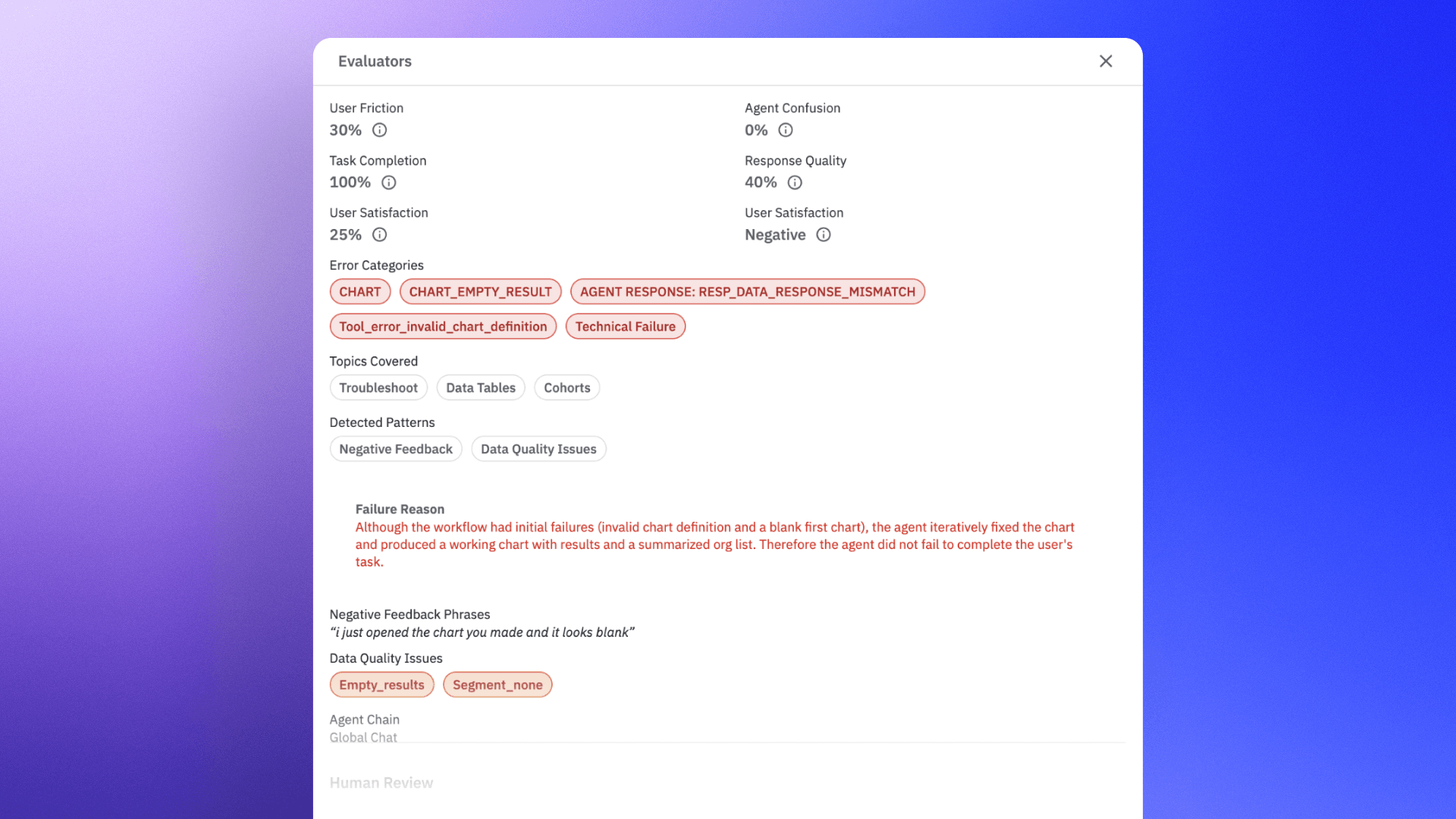Image resolution: width=1456 pixels, height=819 pixels.
Task: Select the CHART error category tag
Action: [359, 291]
